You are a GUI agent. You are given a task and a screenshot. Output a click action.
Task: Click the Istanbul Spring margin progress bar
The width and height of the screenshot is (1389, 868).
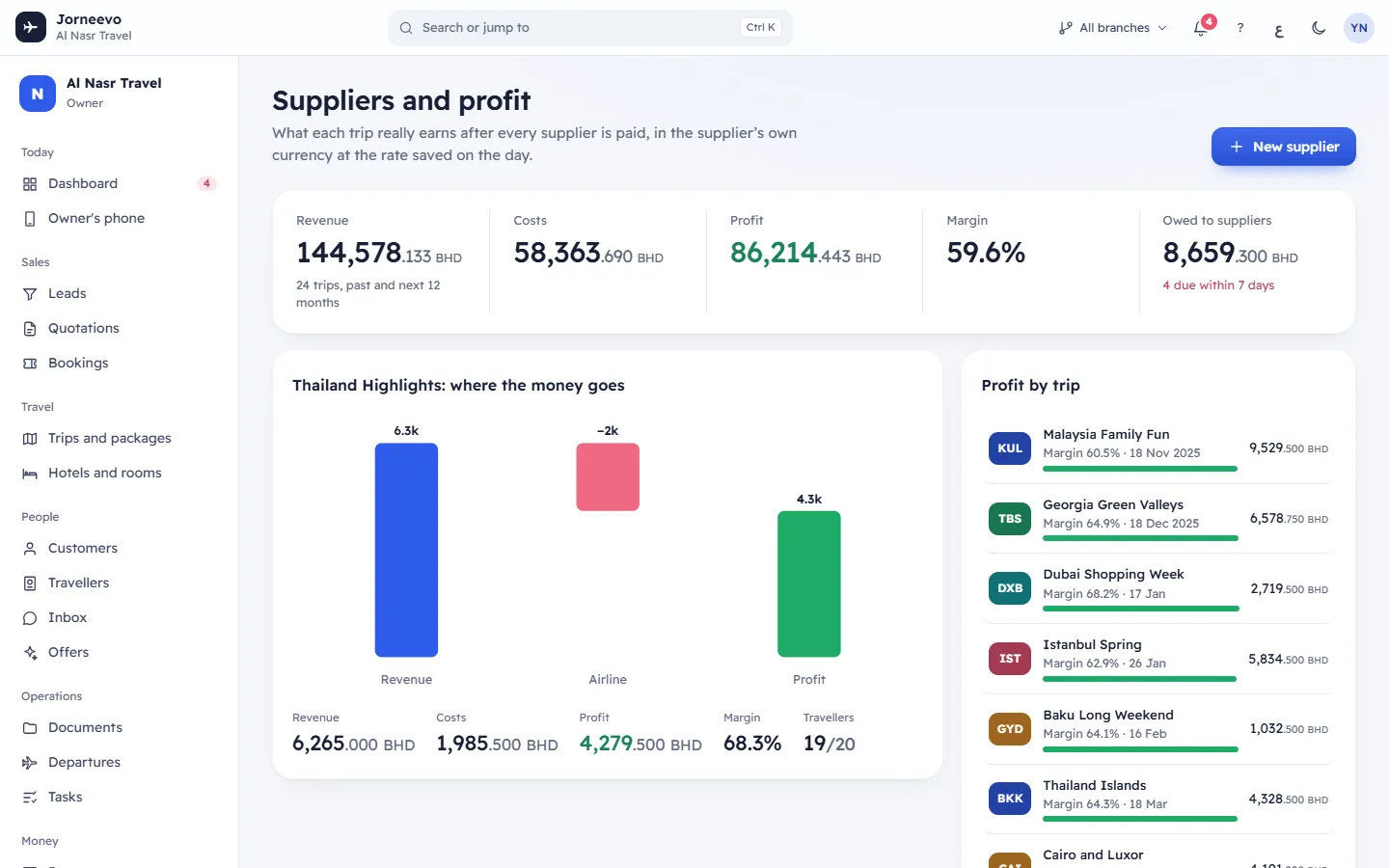(x=1140, y=679)
